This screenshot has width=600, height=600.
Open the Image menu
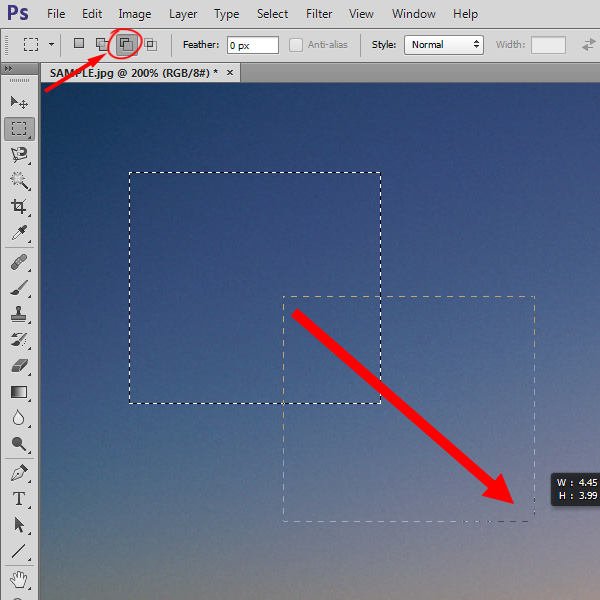tap(135, 14)
